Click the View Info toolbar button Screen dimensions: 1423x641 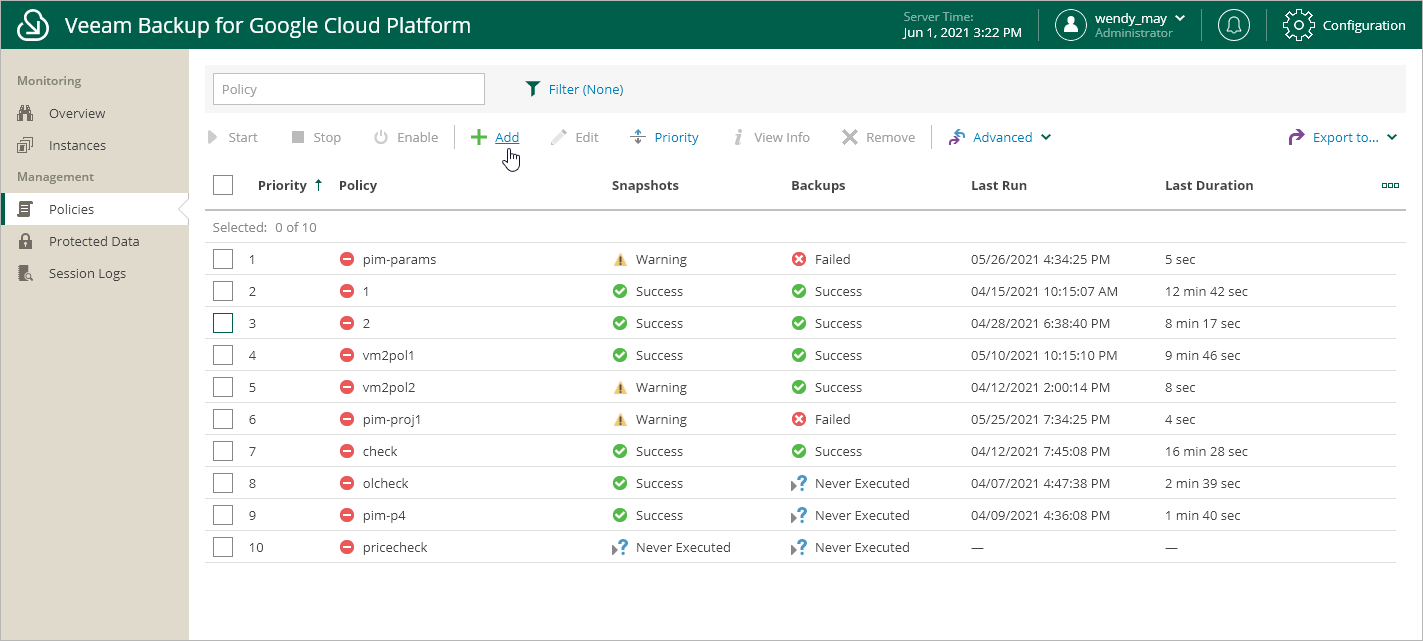pyautogui.click(x=770, y=137)
